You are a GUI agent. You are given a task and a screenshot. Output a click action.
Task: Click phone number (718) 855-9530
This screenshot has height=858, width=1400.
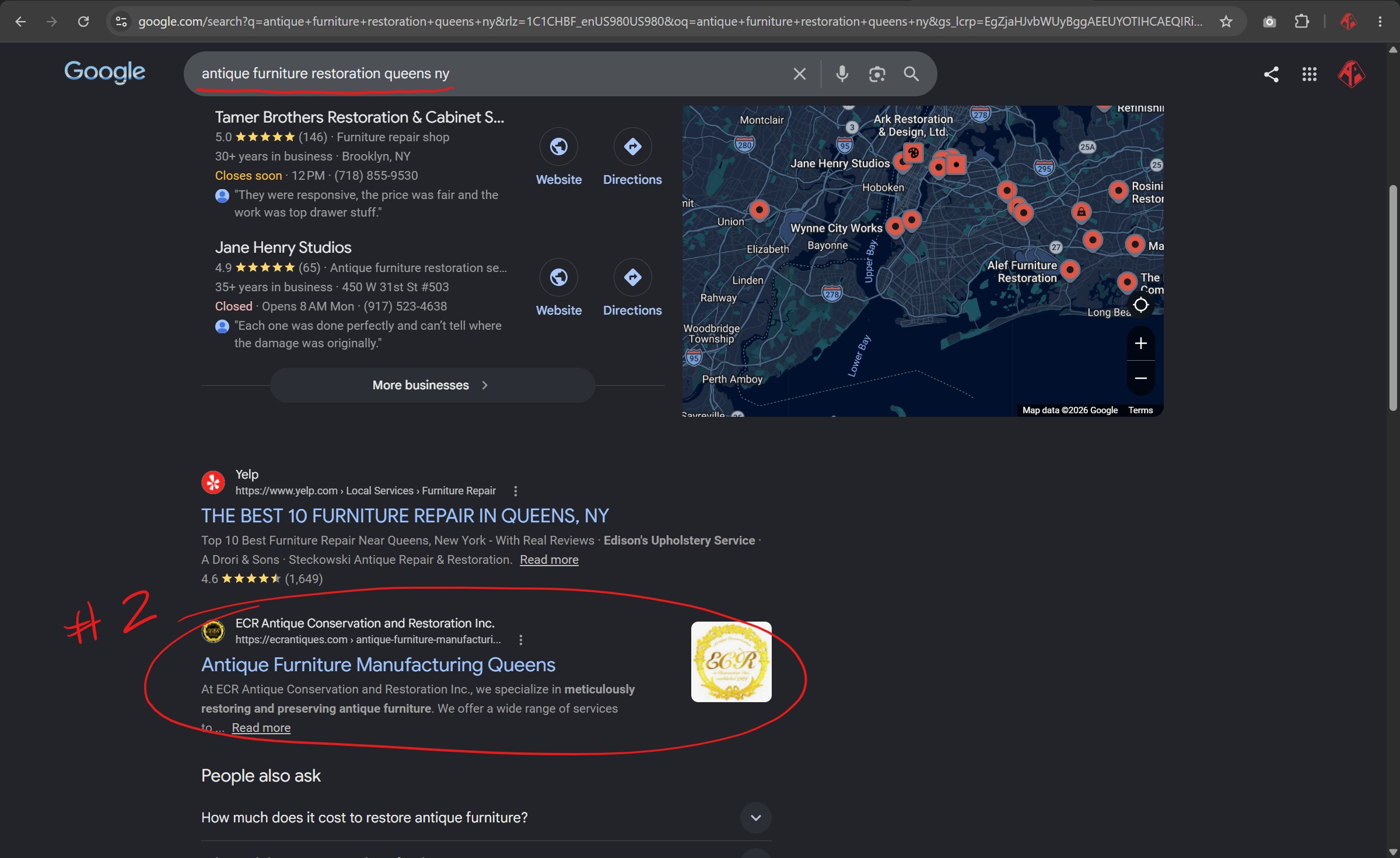click(x=376, y=176)
